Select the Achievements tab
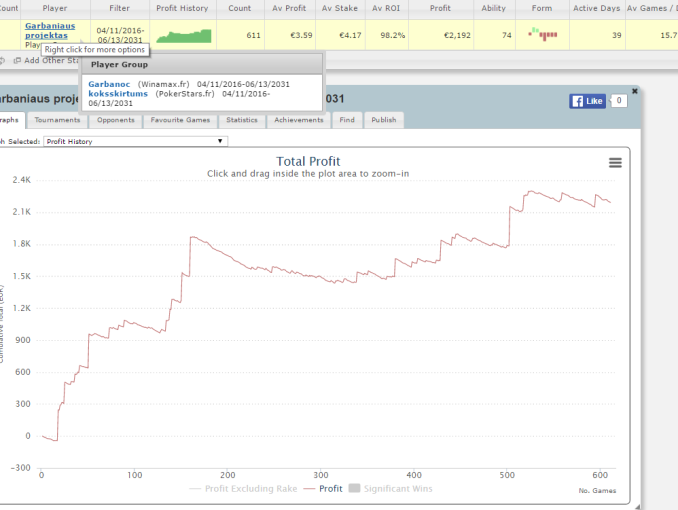The image size is (678, 510). pyautogui.click(x=300, y=120)
